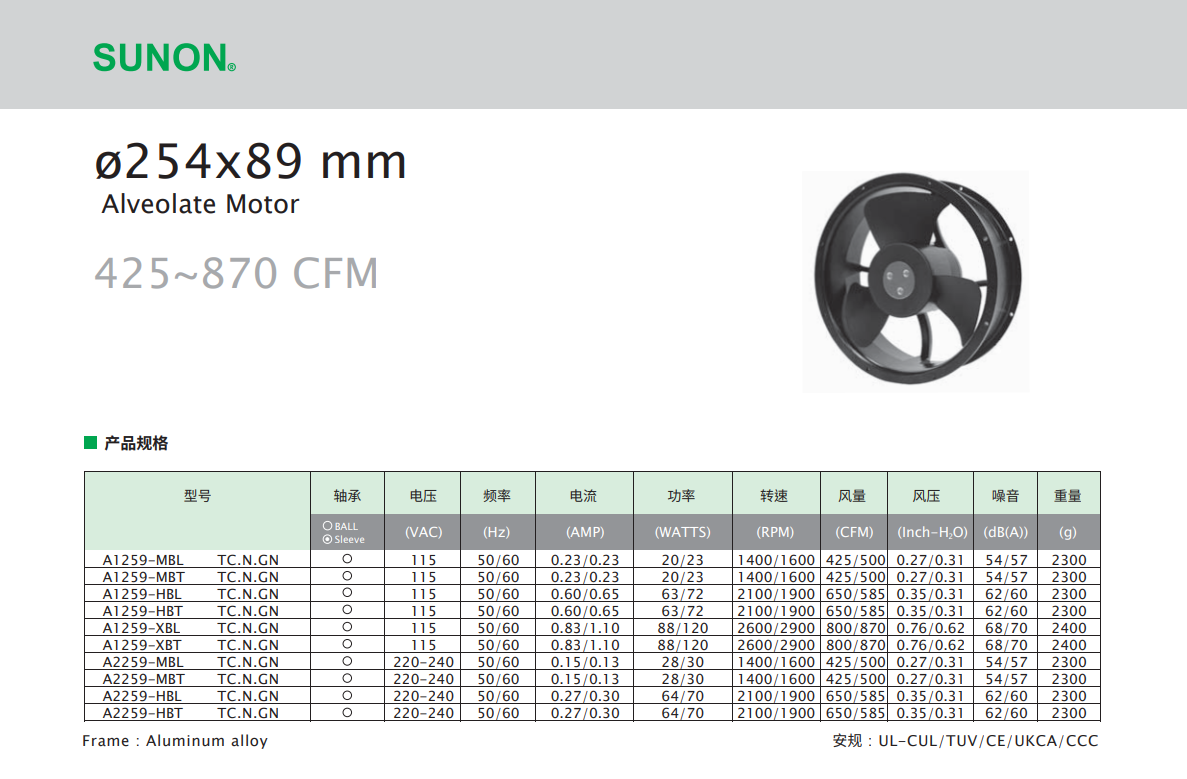Click the 0.60/0.65 current for A1259-HBL
The image size is (1187, 779).
tap(585, 594)
